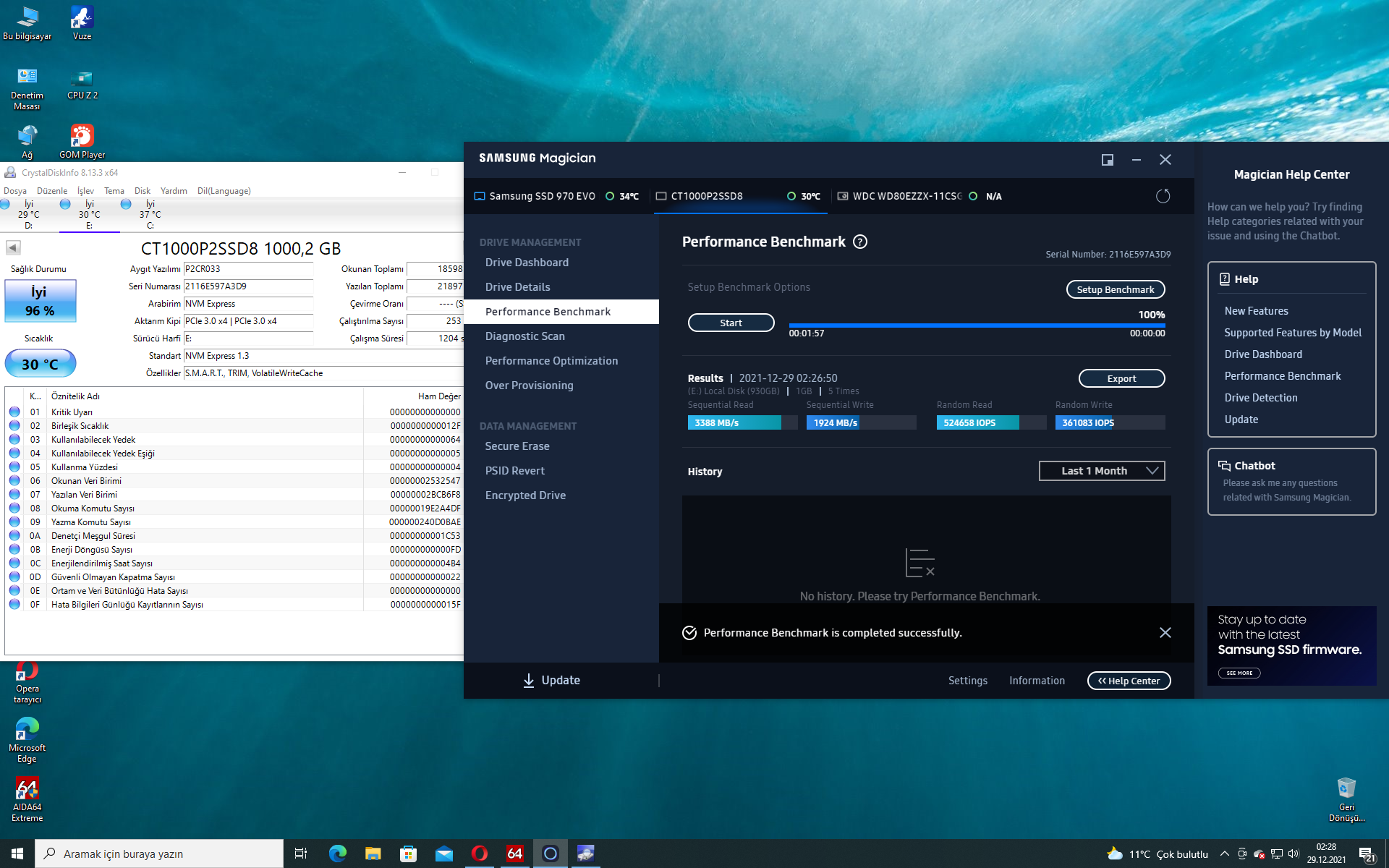Viewport: 1389px width, 868px height.
Task: Export the benchmark results
Action: 1121,378
